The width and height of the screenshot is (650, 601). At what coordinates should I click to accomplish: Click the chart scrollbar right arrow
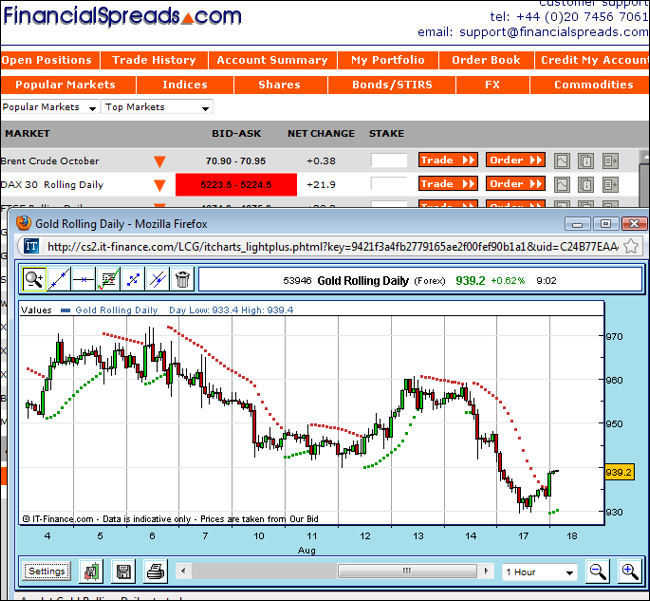point(485,571)
